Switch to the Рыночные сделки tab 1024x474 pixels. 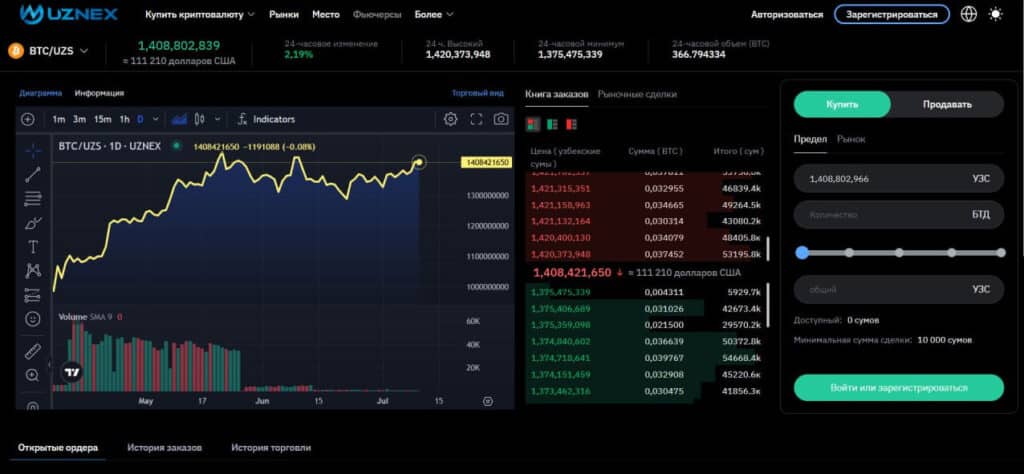(637, 94)
